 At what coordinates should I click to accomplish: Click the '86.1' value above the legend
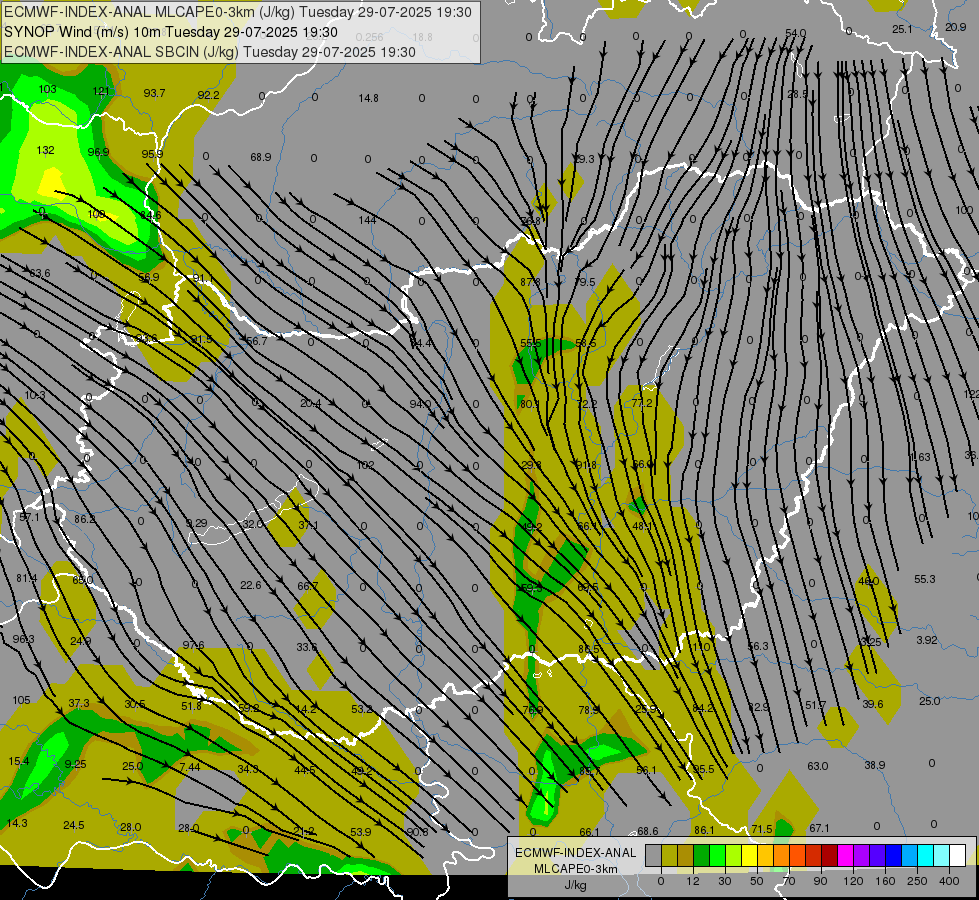click(x=704, y=830)
